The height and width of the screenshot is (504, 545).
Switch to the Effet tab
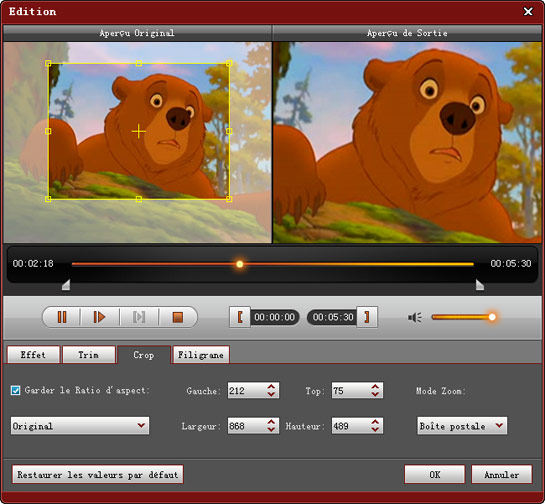[x=33, y=355]
